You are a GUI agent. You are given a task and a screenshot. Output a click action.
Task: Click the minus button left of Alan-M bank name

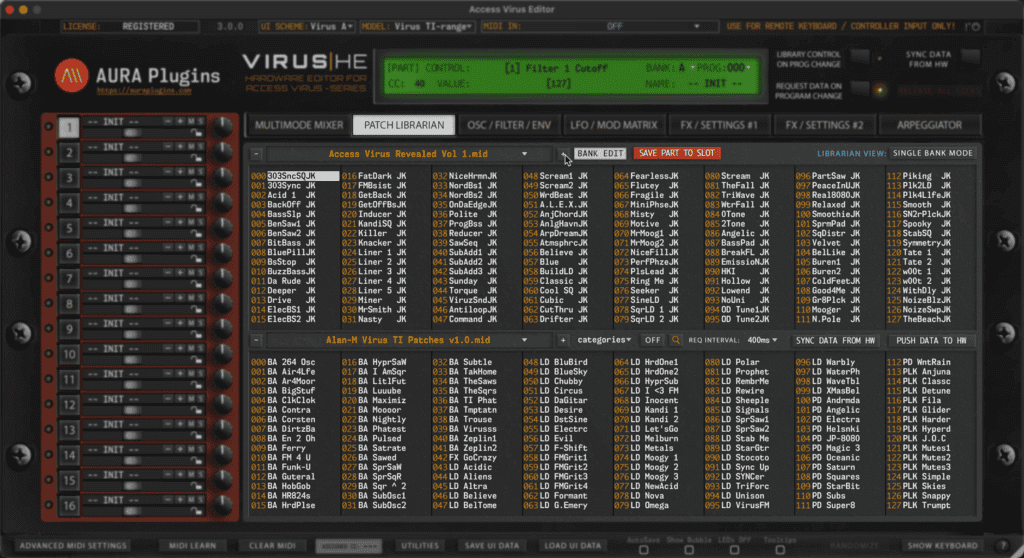click(257, 340)
